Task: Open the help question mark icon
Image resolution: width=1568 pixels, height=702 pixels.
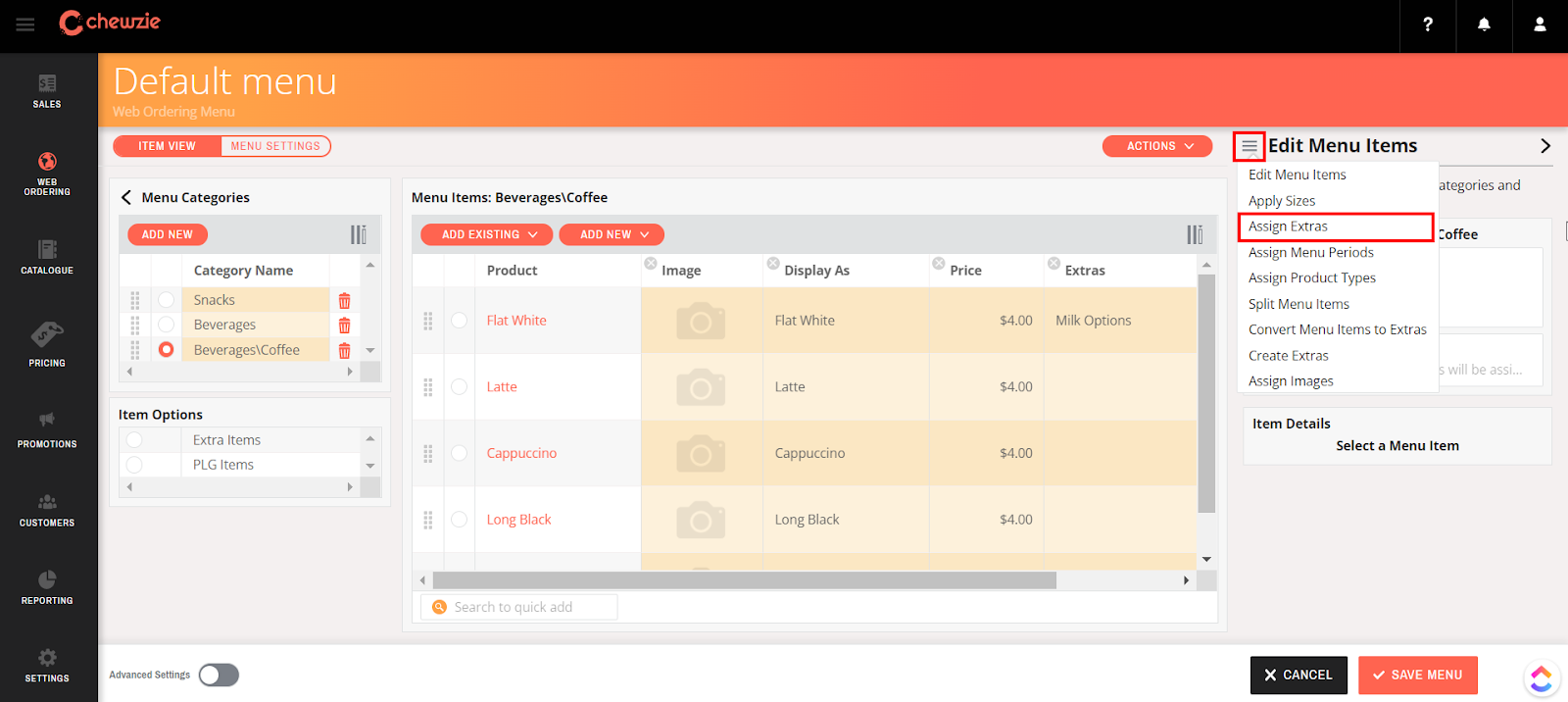Action: [1428, 25]
